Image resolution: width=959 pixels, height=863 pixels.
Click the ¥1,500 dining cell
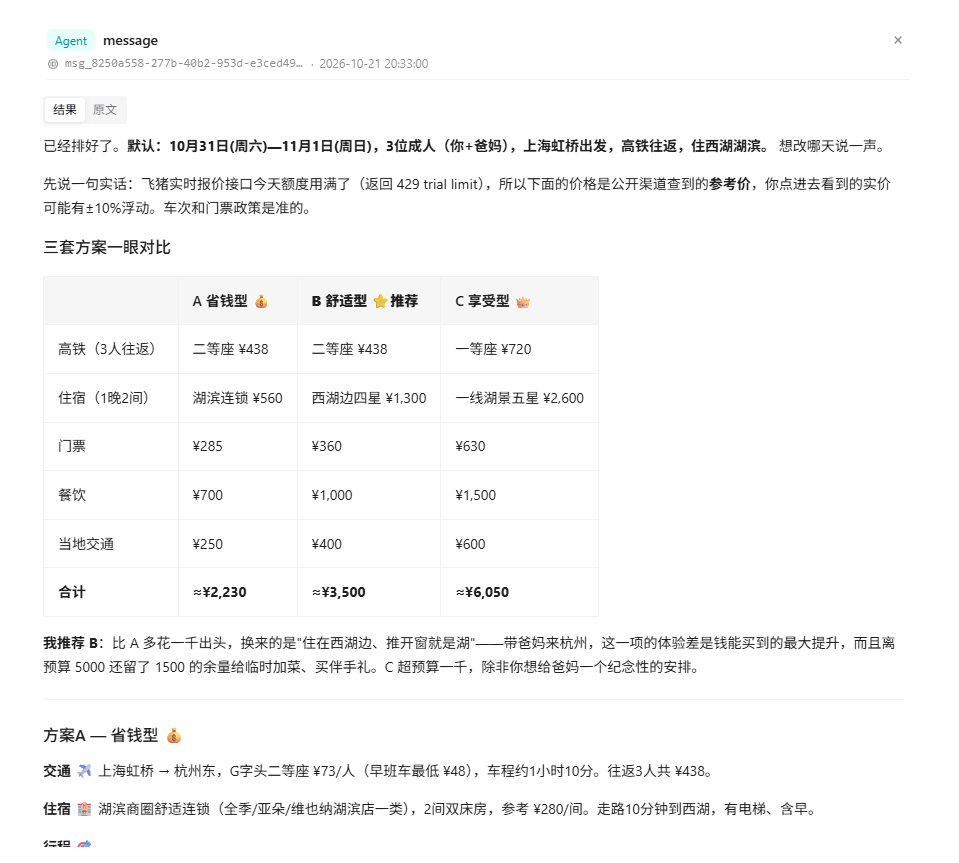[519, 495]
